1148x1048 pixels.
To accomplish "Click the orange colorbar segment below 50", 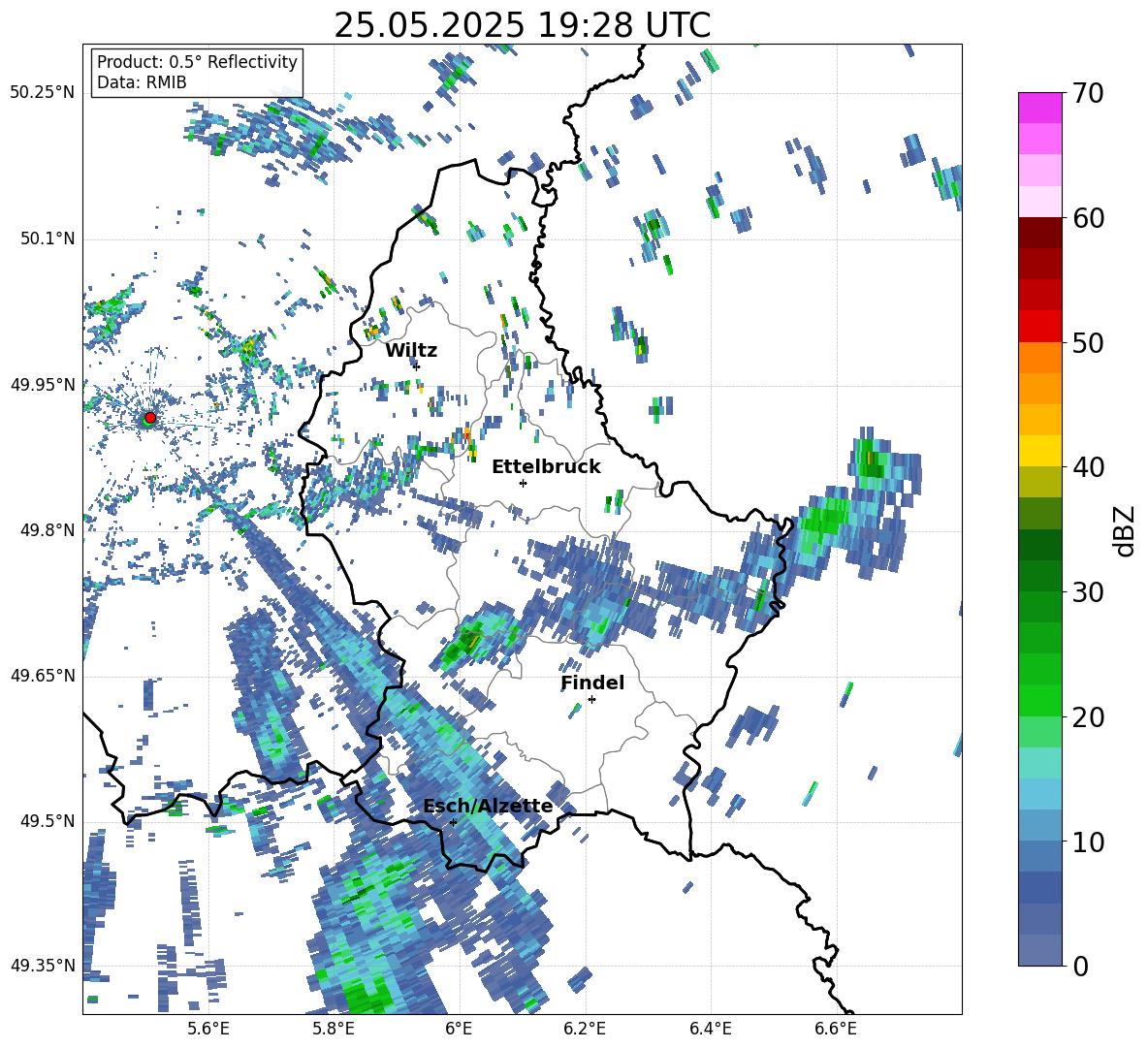I will [x=1039, y=357].
